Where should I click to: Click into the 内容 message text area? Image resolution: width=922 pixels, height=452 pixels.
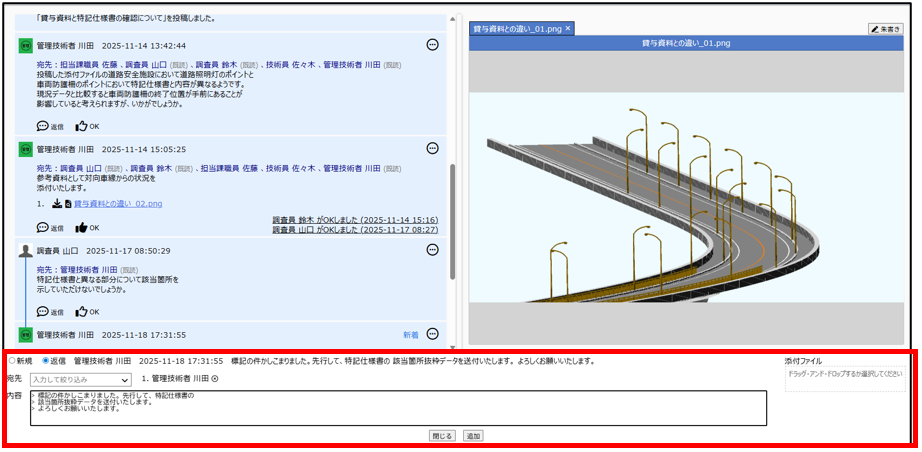pos(398,408)
